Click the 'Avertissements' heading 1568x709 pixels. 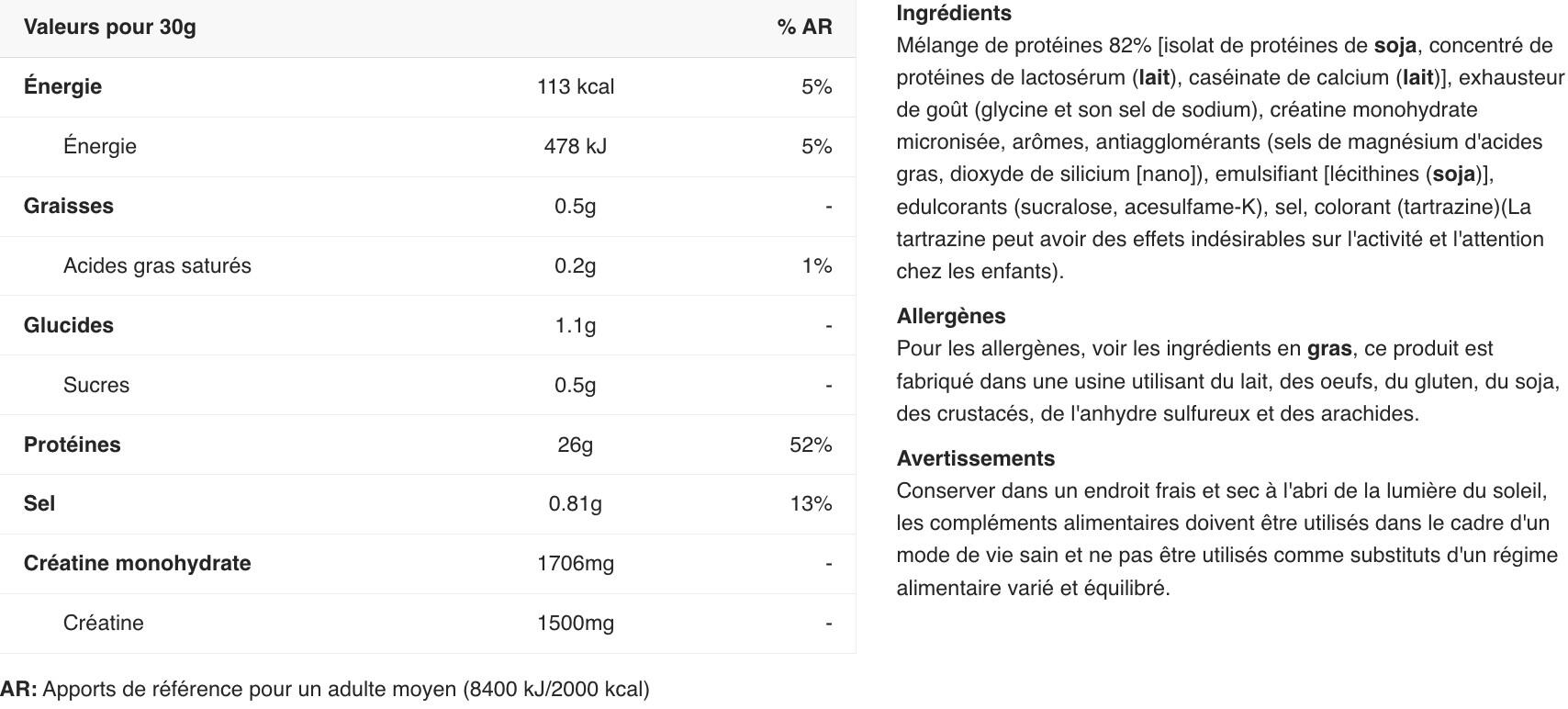[976, 458]
